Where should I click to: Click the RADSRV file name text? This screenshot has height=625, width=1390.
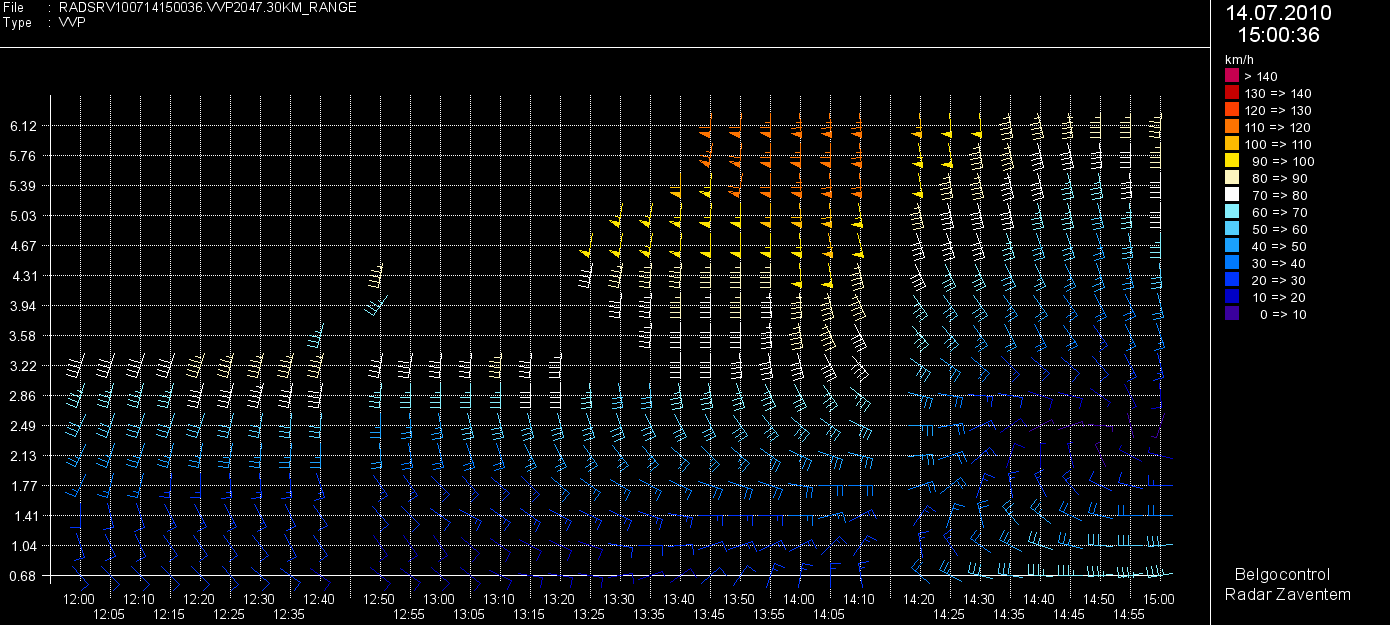pos(207,8)
